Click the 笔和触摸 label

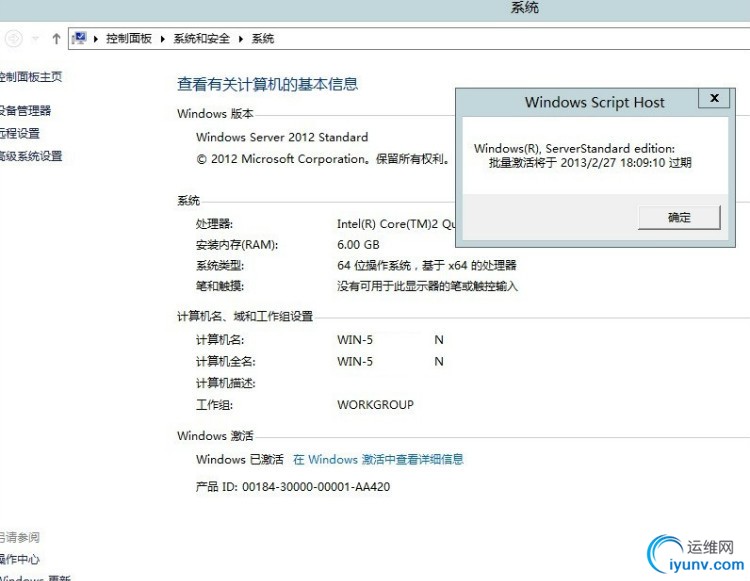220,286
